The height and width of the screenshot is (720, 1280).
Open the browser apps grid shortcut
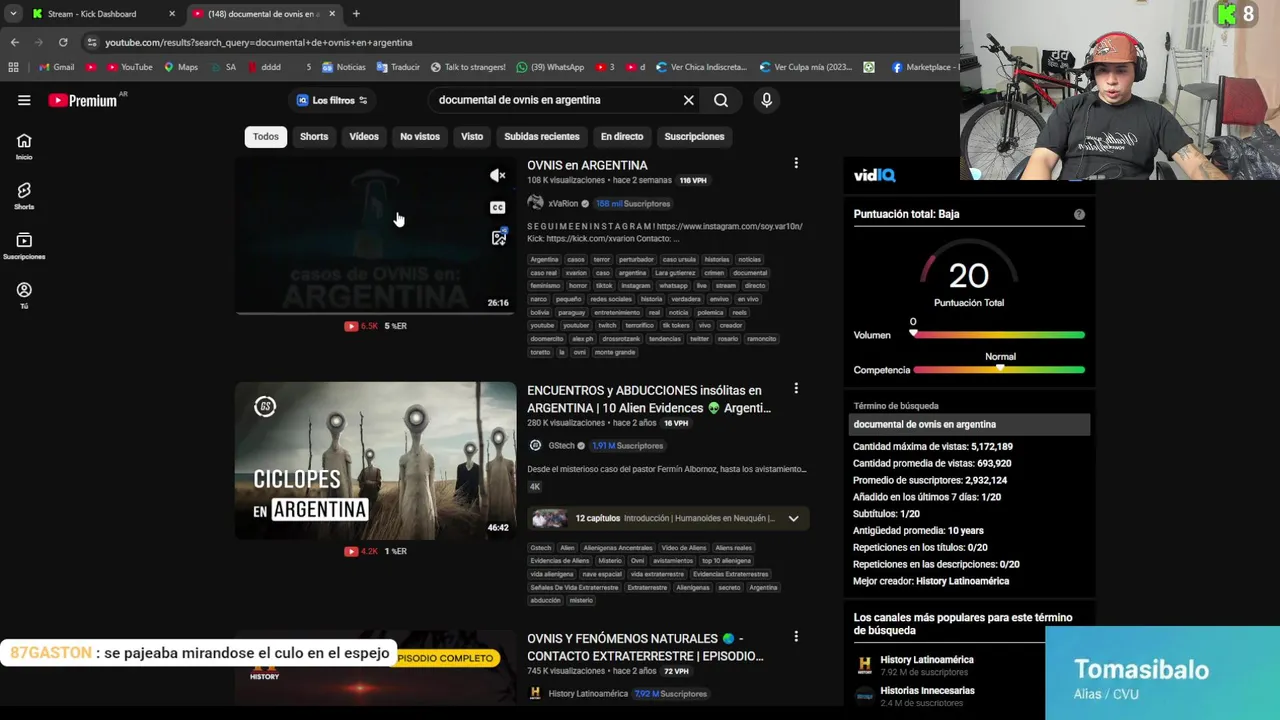(x=13, y=67)
